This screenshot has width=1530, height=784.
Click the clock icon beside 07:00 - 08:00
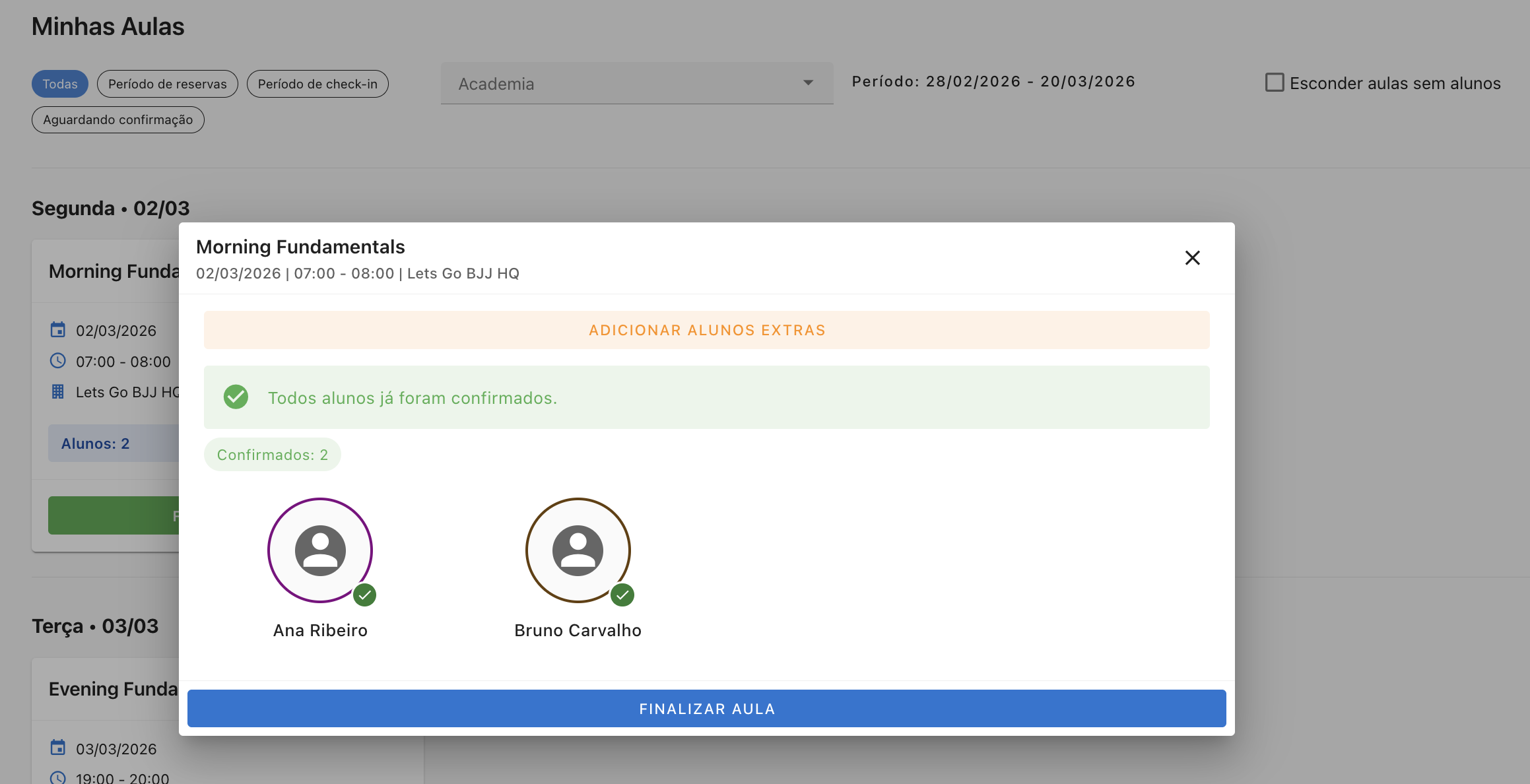tap(57, 361)
